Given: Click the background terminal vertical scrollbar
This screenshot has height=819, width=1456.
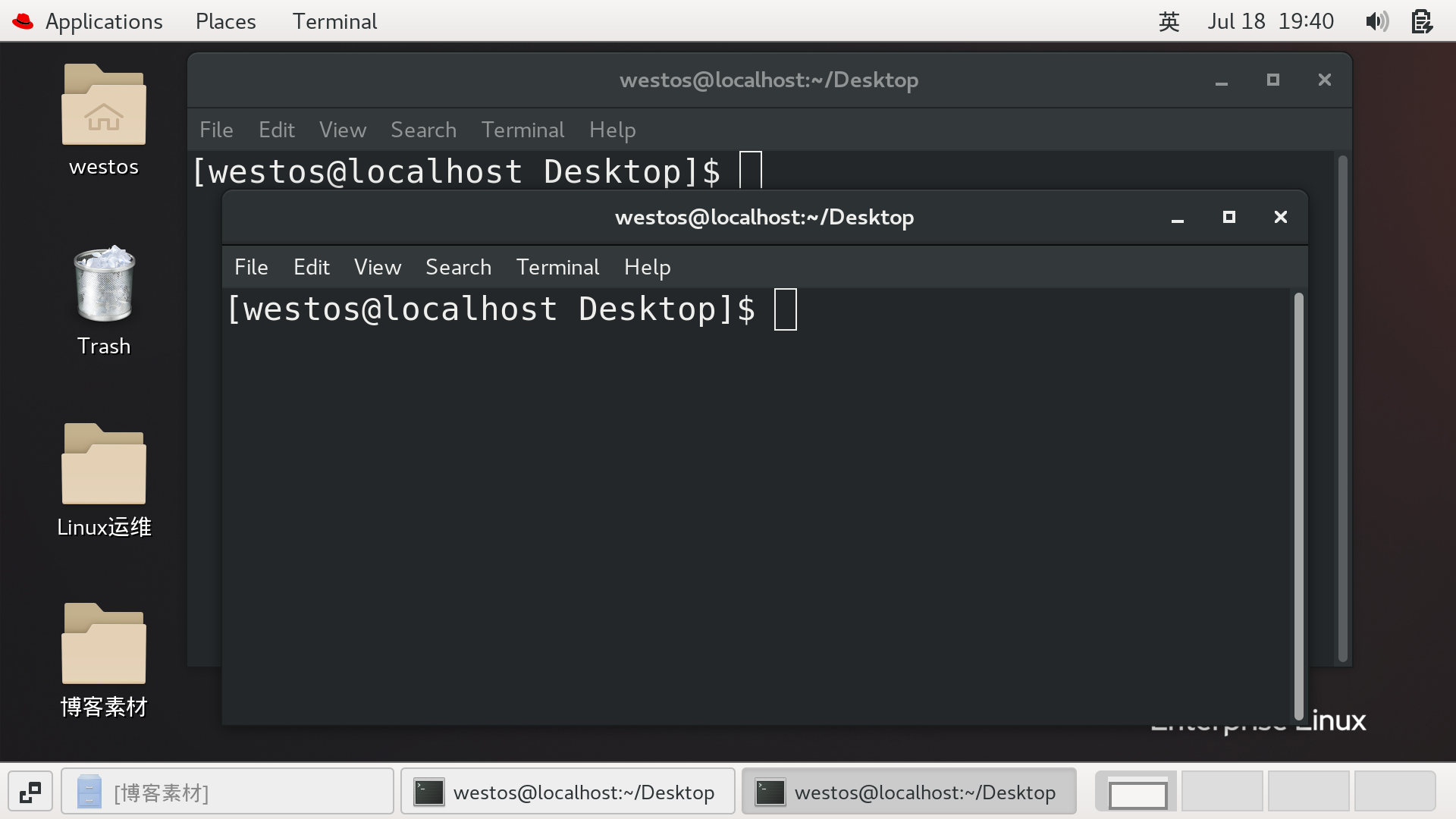Looking at the screenshot, I should pos(1343,408).
